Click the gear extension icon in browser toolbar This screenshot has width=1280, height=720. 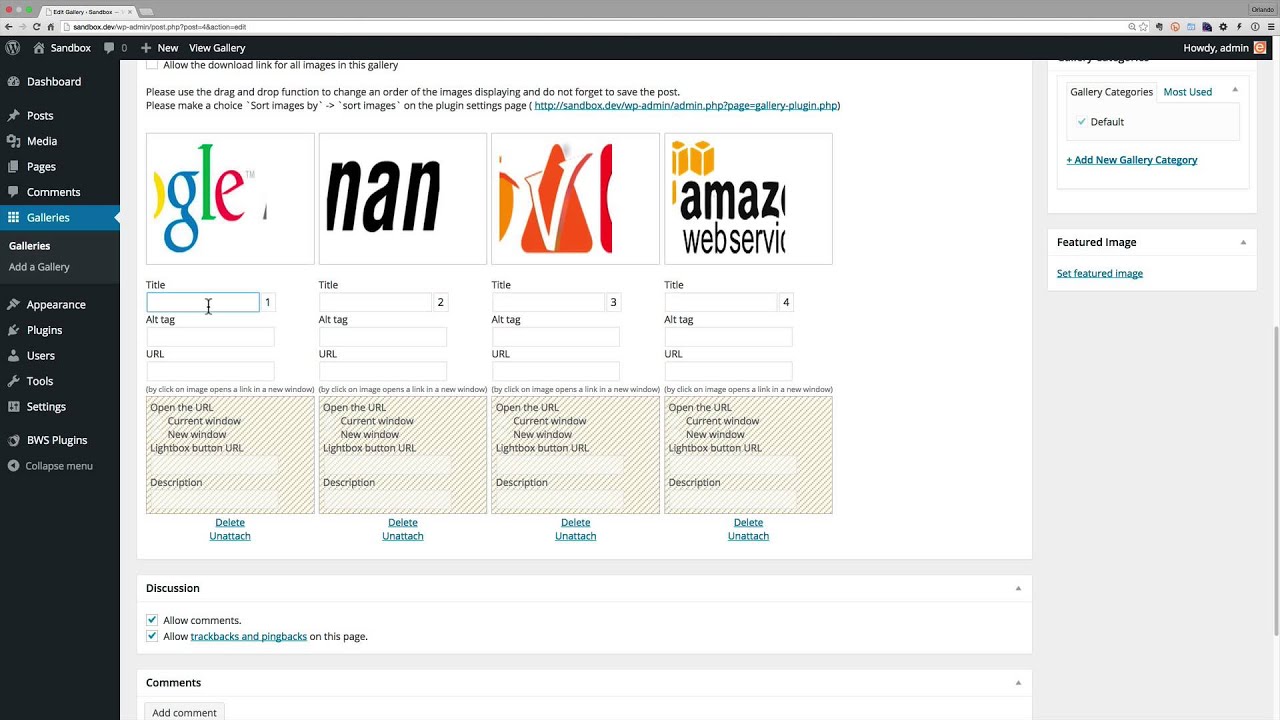(x=1223, y=27)
